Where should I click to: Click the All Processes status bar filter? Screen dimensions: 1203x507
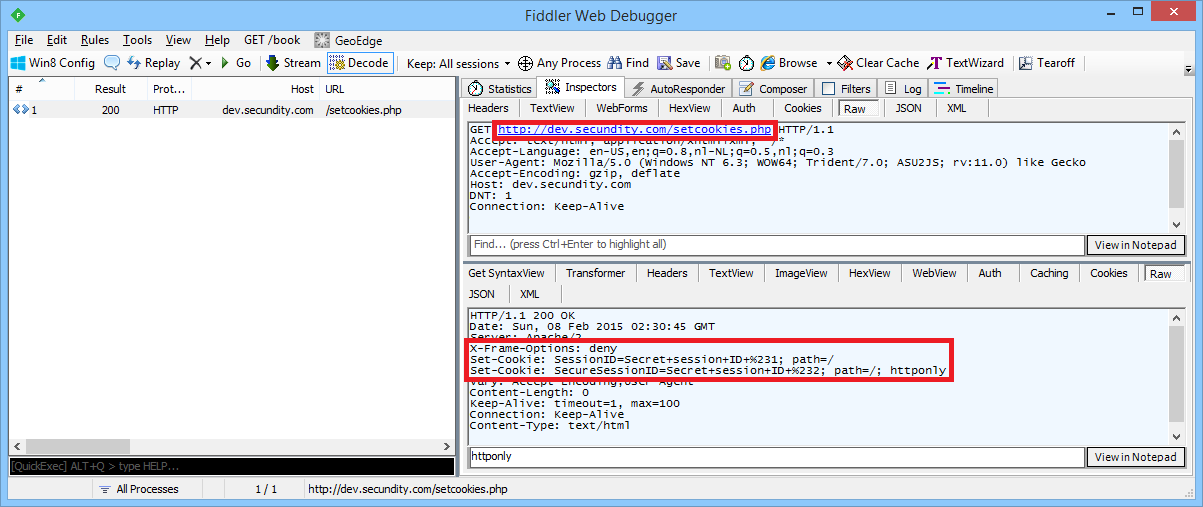[137, 489]
